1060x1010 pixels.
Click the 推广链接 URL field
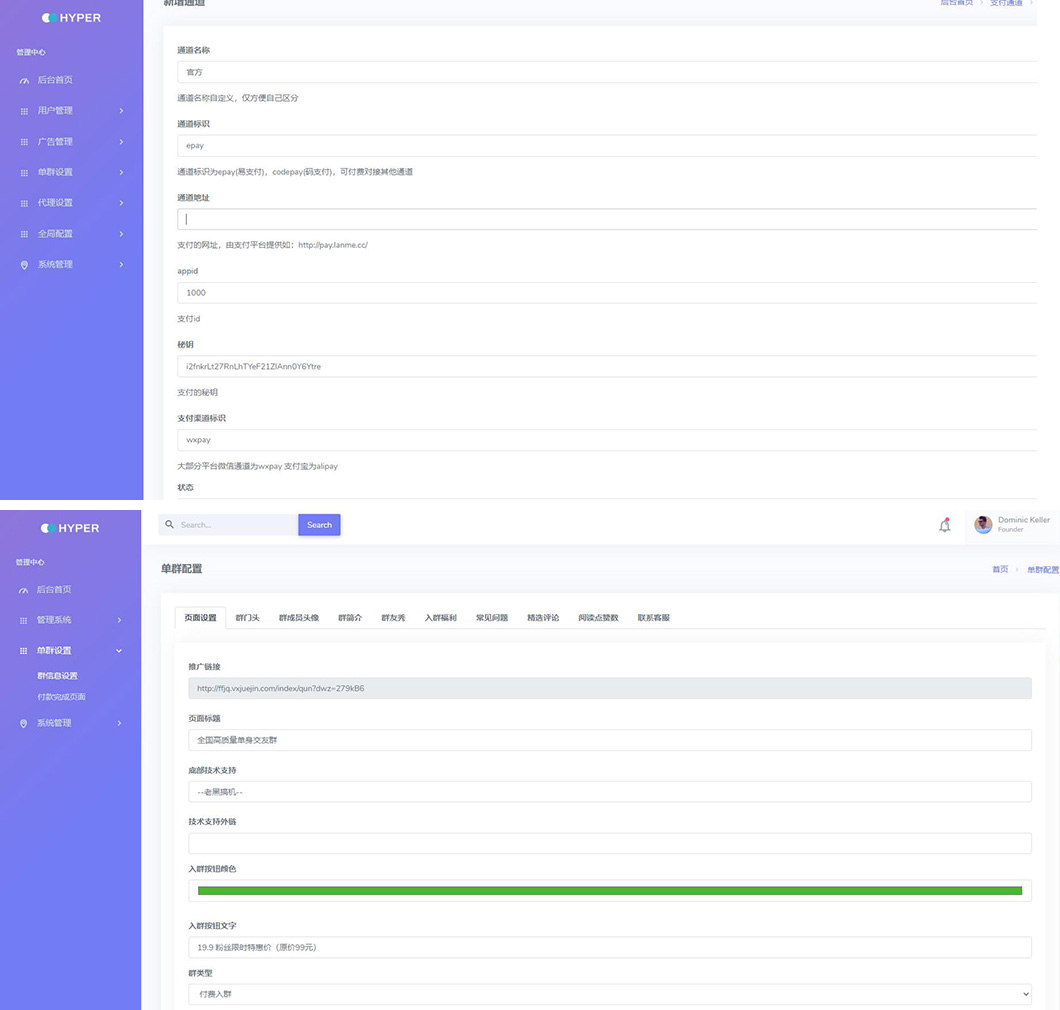610,688
